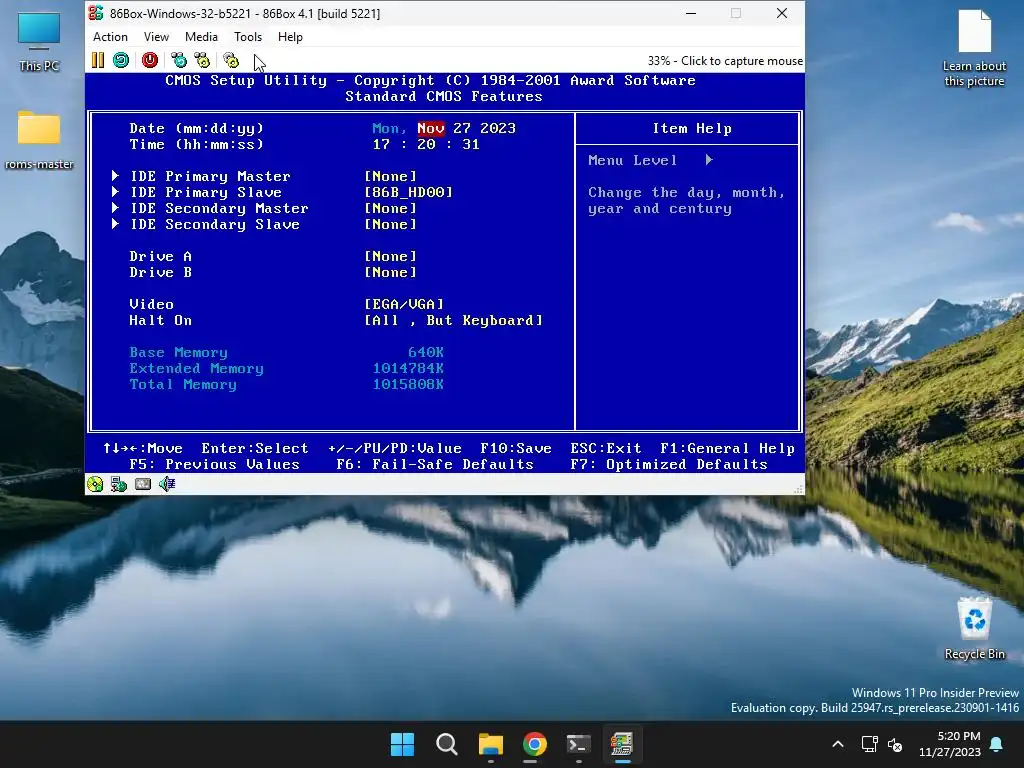The height and width of the screenshot is (768, 1024).
Task: Click the network tray icon
Action: pyautogui.click(x=869, y=744)
